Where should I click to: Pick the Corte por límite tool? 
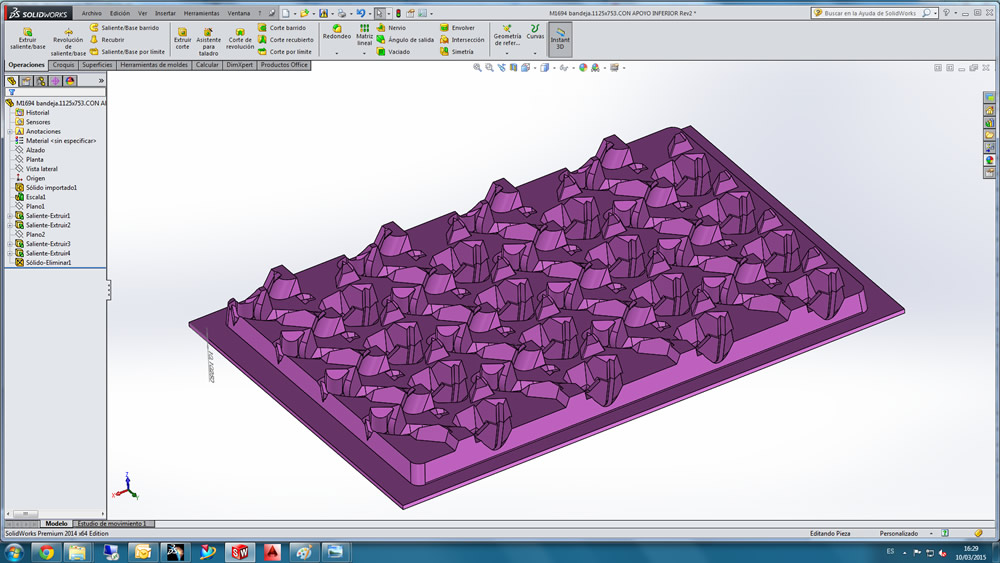tap(284, 52)
